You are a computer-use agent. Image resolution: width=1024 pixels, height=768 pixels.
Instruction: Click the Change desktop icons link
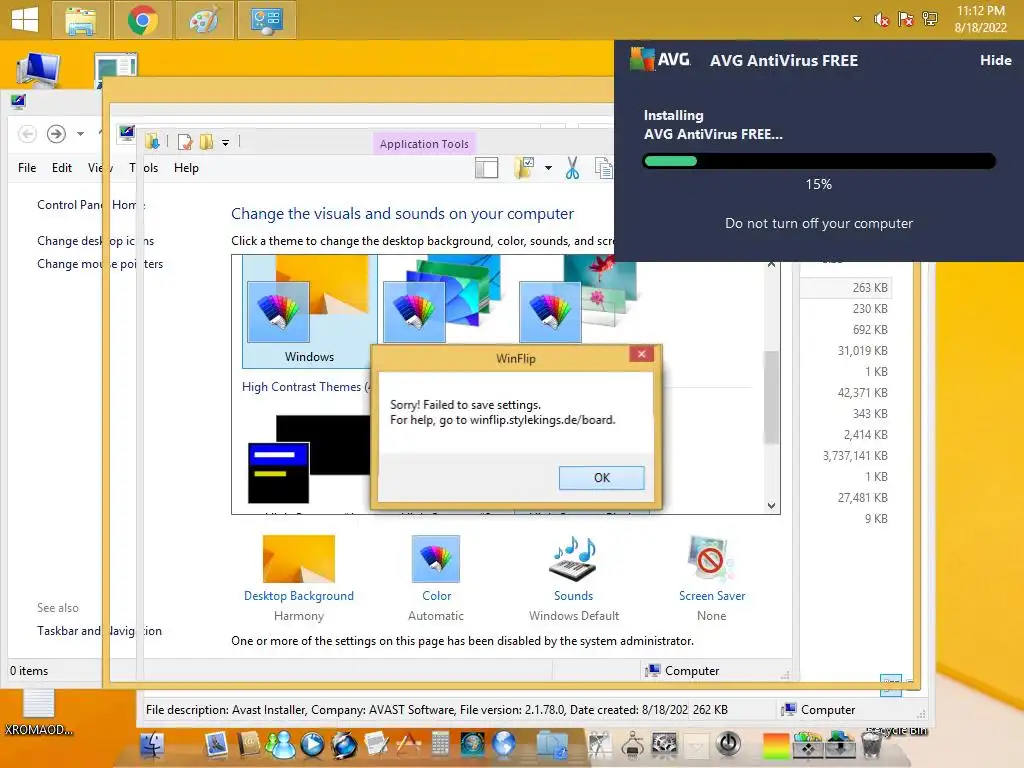(x=95, y=241)
